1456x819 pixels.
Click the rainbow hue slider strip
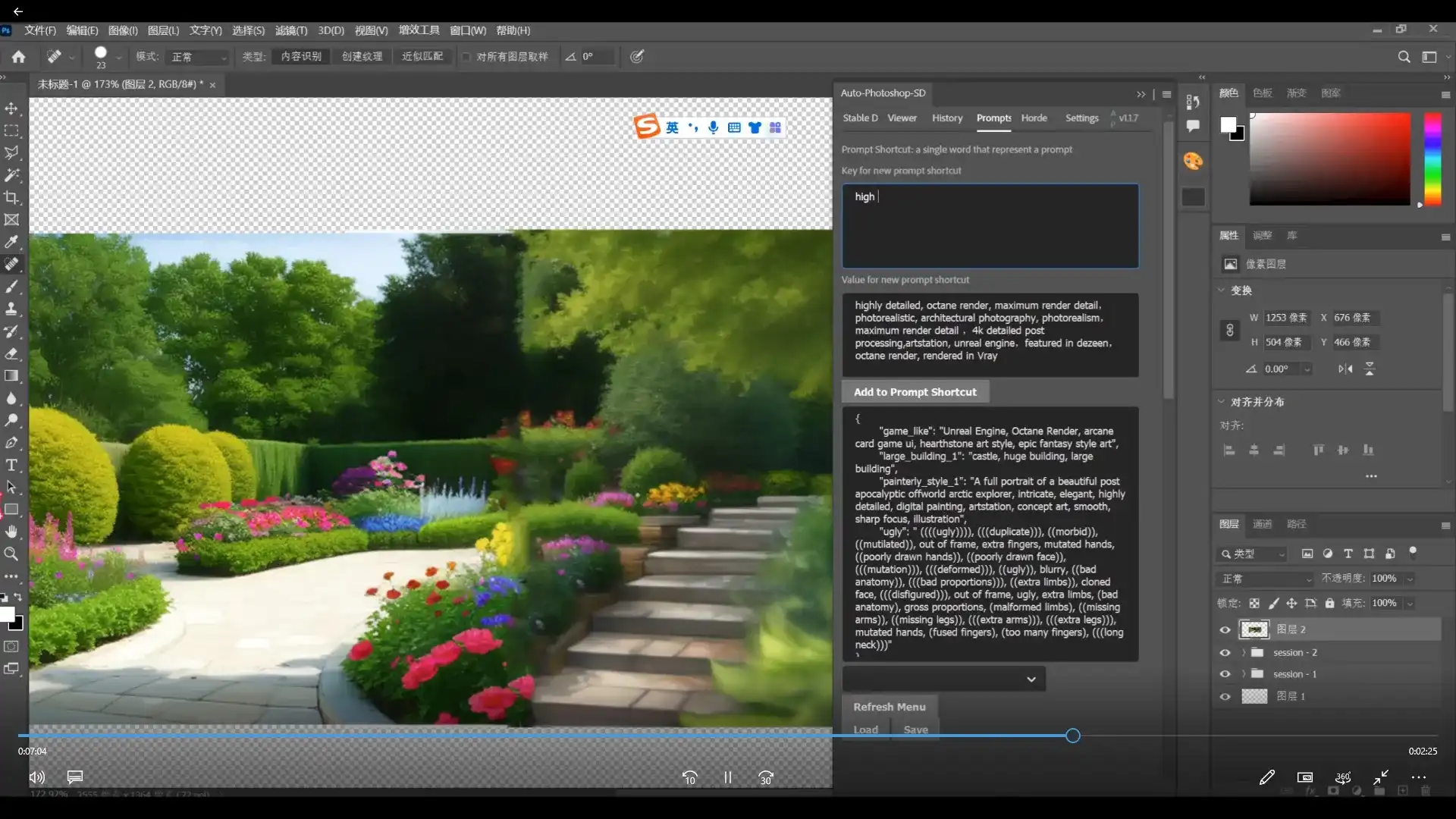(x=1432, y=159)
